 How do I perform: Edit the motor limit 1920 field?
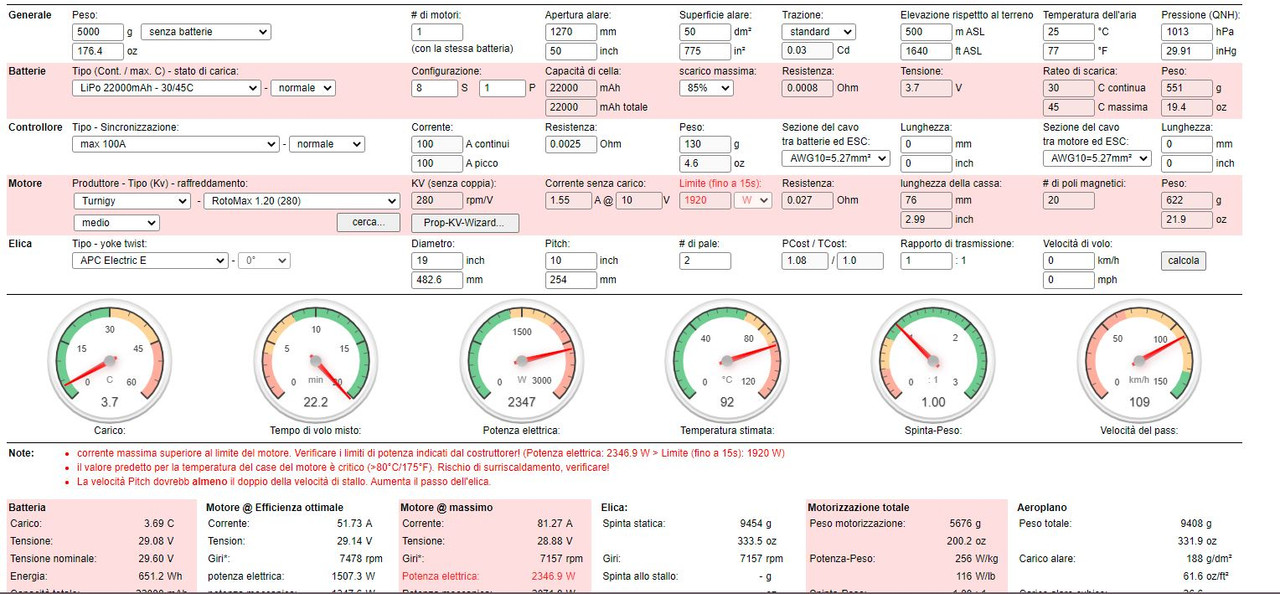coord(705,201)
